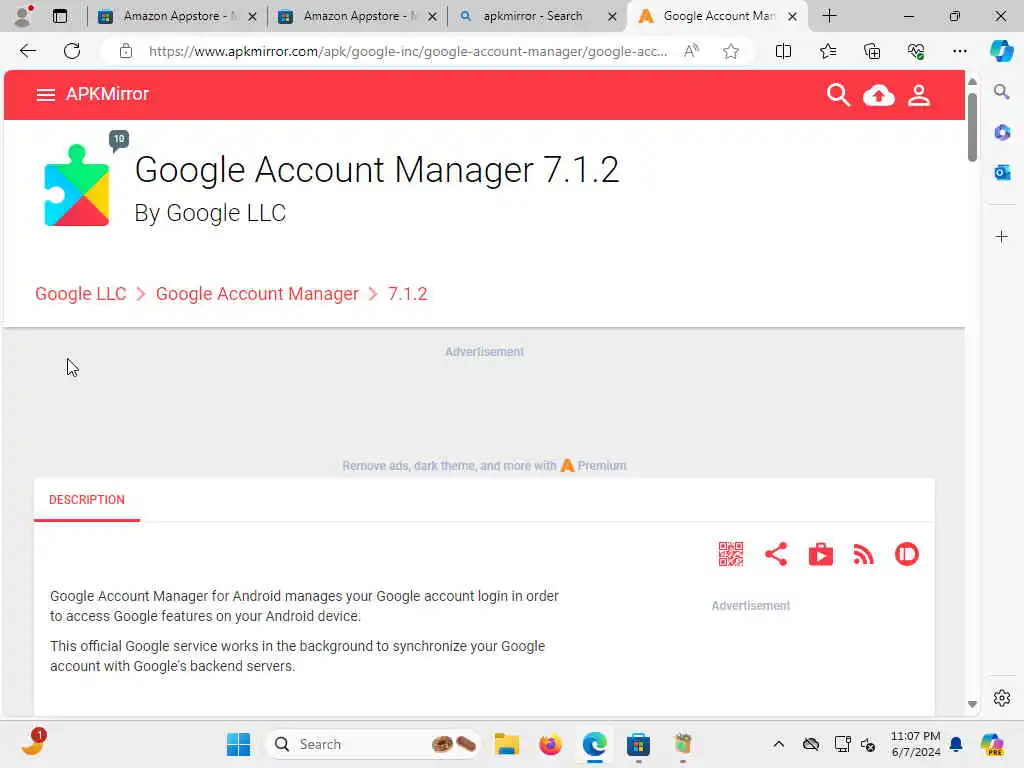Click the Pushbullet circular icon
Screen dimensions: 1024x768
coord(906,554)
